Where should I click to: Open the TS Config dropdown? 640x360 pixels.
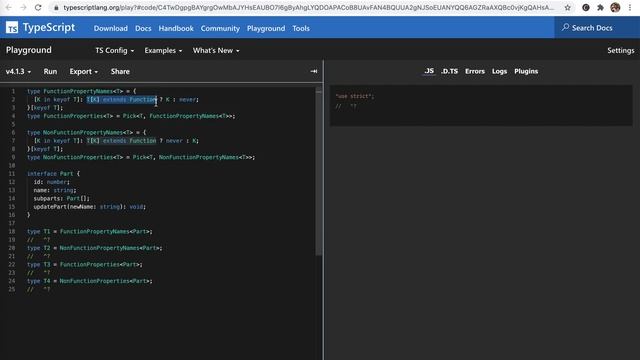(115, 51)
